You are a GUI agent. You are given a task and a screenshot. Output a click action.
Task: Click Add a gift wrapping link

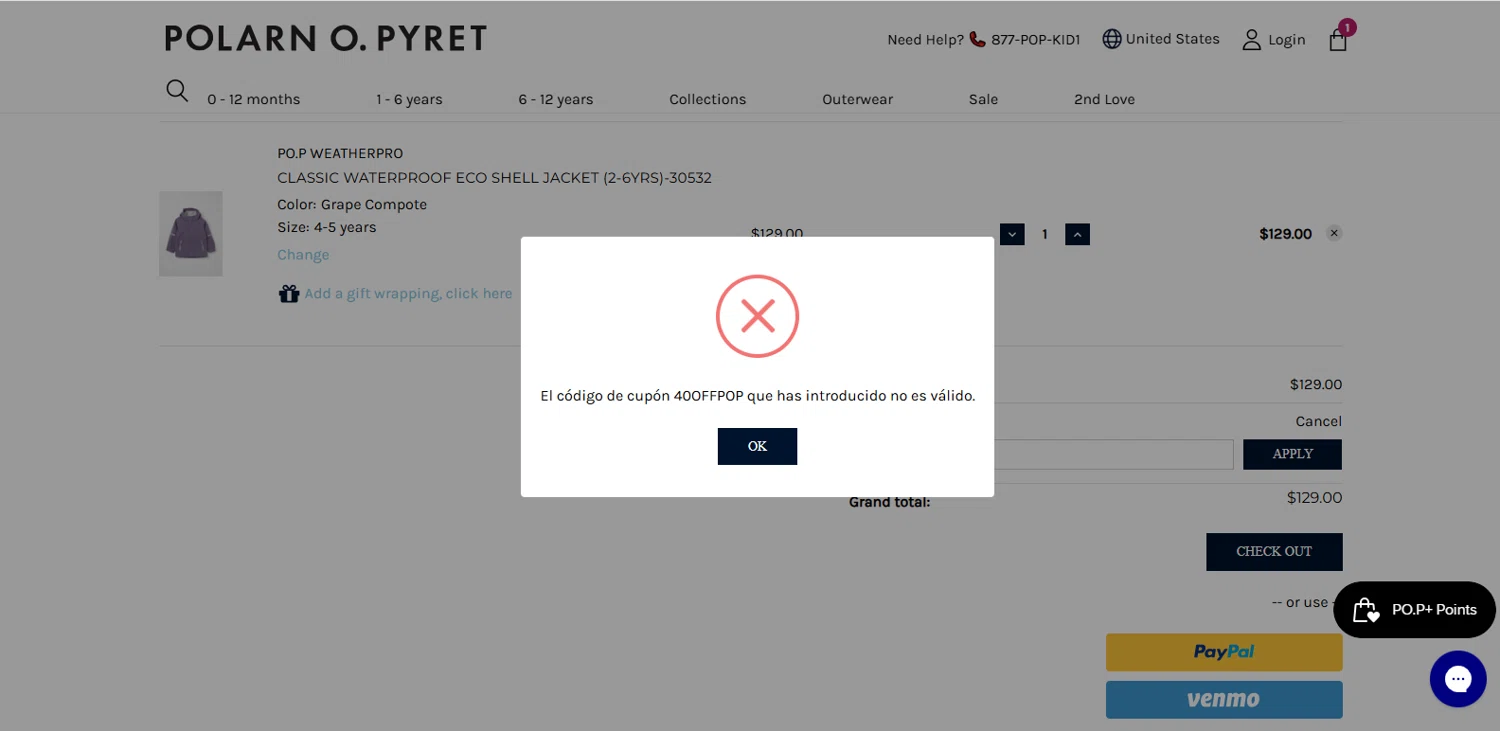pyautogui.click(x=408, y=294)
